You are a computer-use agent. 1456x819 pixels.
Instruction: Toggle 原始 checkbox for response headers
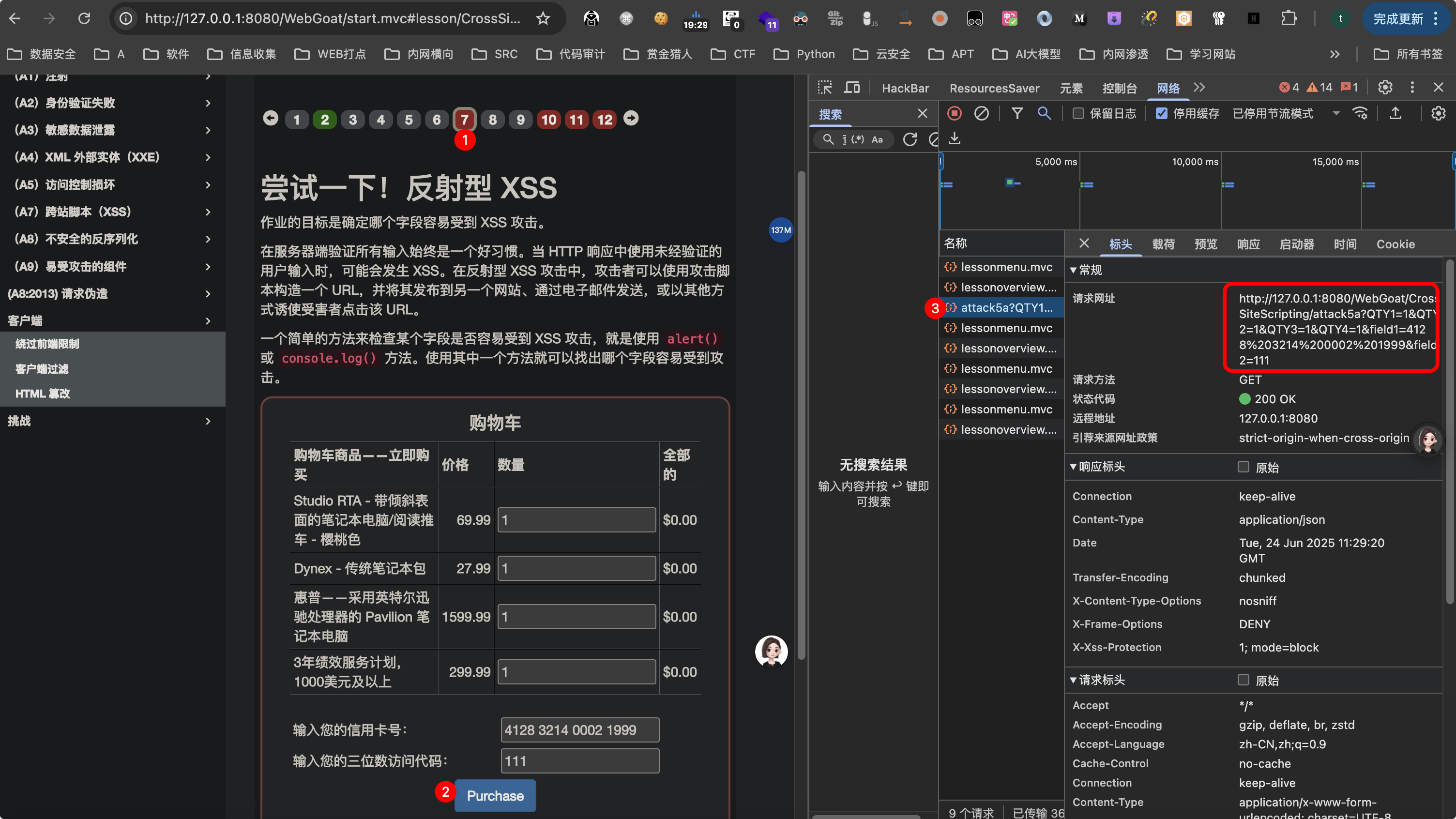click(x=1243, y=467)
